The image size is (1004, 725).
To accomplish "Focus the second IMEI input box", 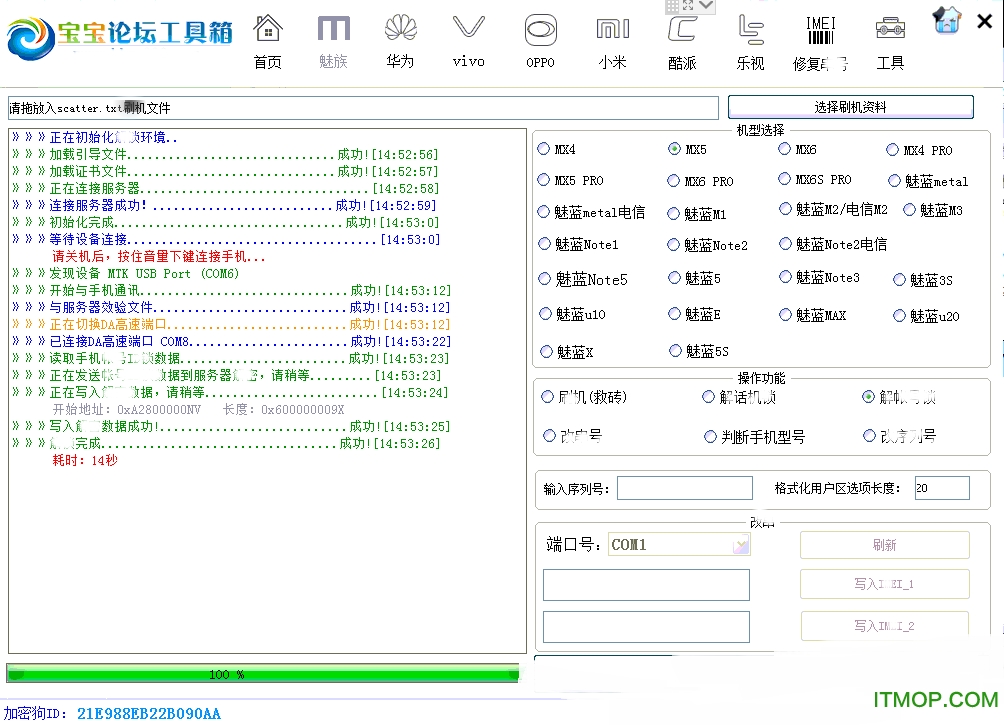I will point(646,626).
